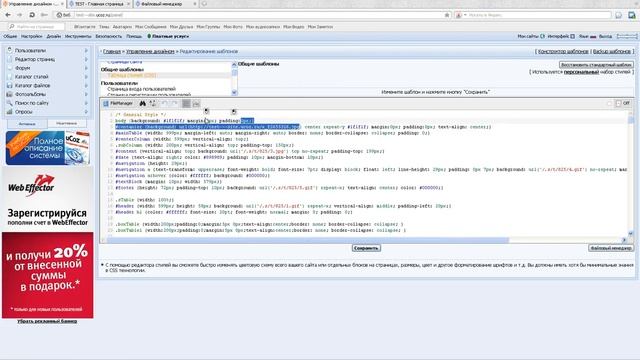
Task: Click Восстановить стандартный шаблон button
Action: point(596,65)
